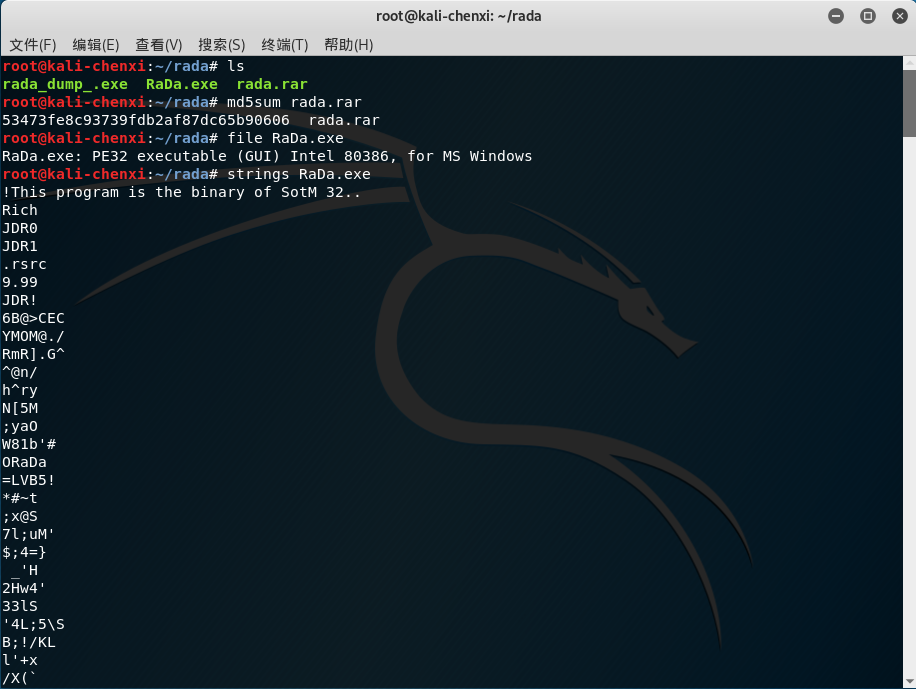Click the ''4L;5\S' string line
The height and width of the screenshot is (689, 916).
[33, 625]
